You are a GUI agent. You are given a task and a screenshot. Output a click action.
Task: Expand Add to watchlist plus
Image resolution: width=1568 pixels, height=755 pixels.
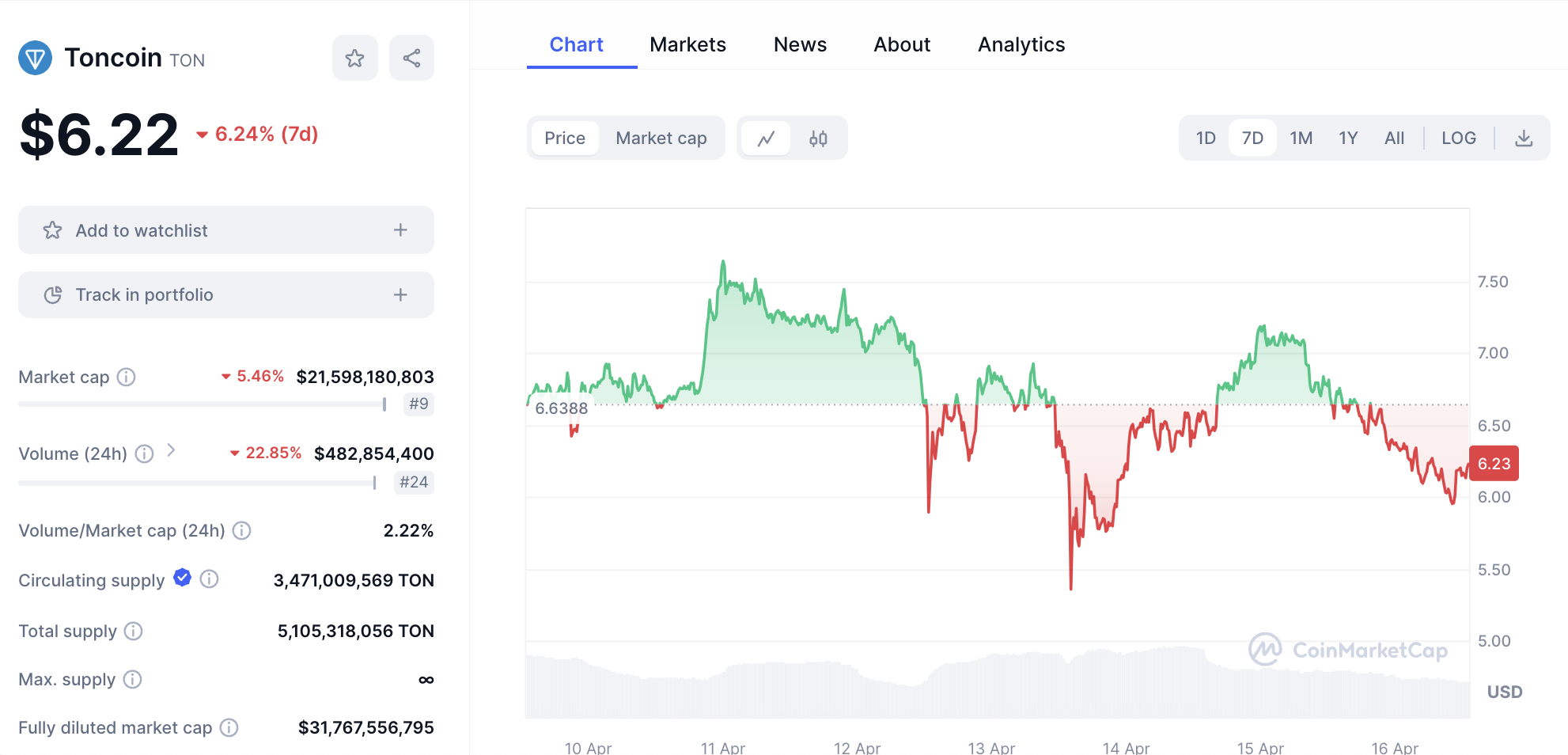400,230
